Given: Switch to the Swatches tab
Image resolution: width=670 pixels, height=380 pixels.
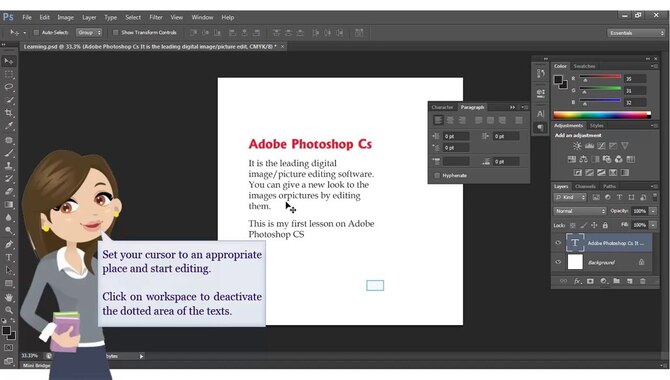Looking at the screenshot, I should [x=584, y=66].
